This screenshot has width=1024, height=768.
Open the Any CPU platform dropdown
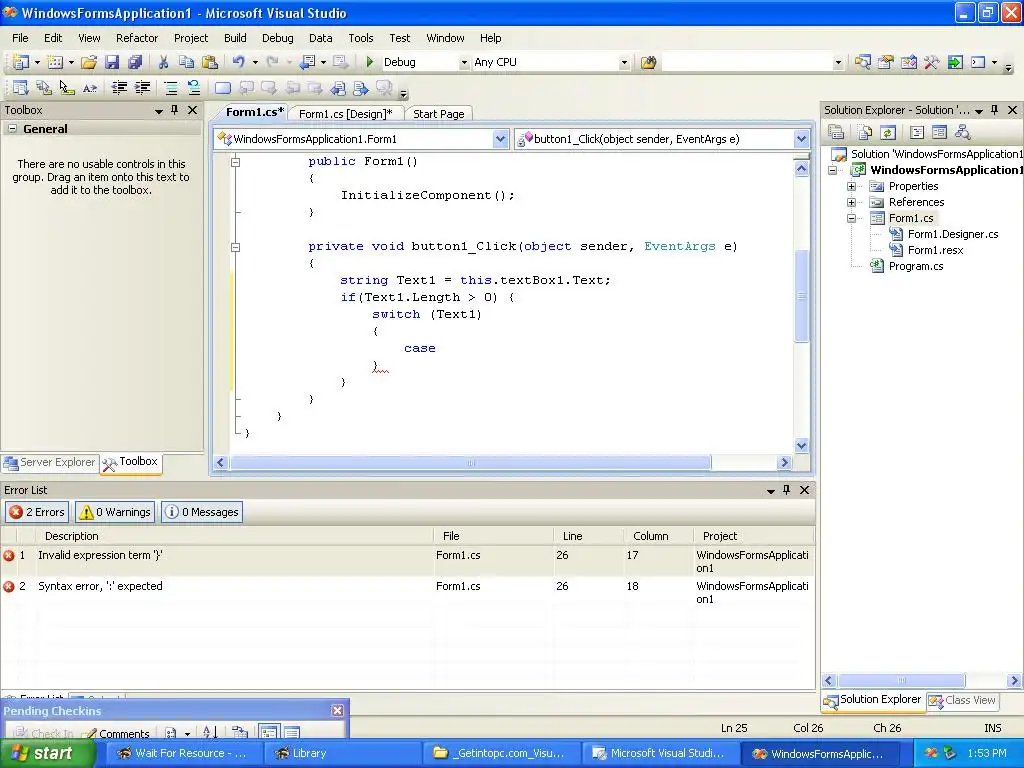pos(624,63)
